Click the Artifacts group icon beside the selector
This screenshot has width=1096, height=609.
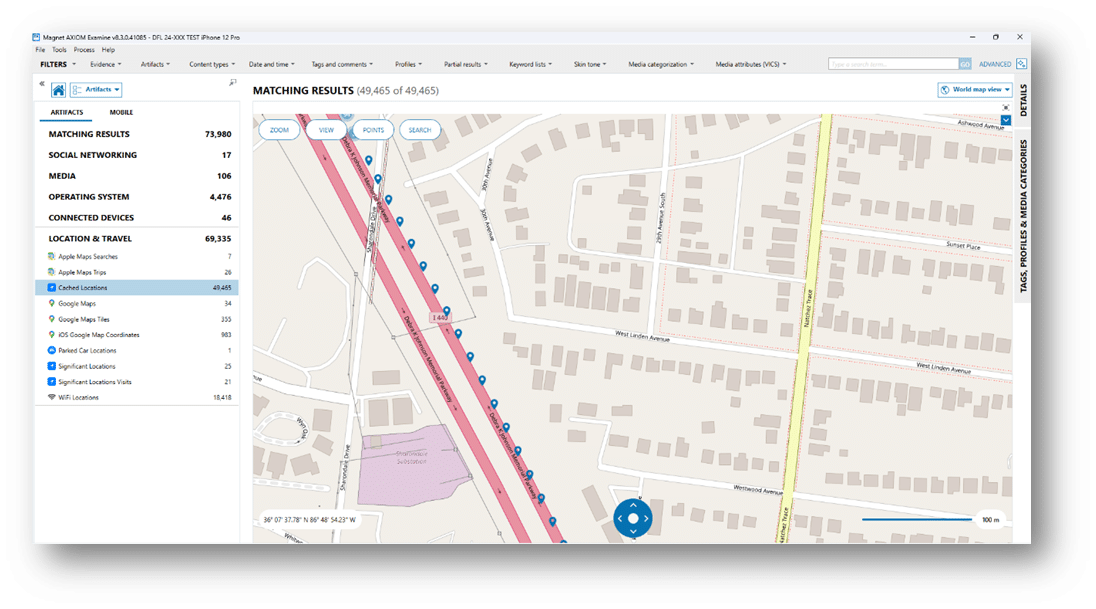(75, 89)
